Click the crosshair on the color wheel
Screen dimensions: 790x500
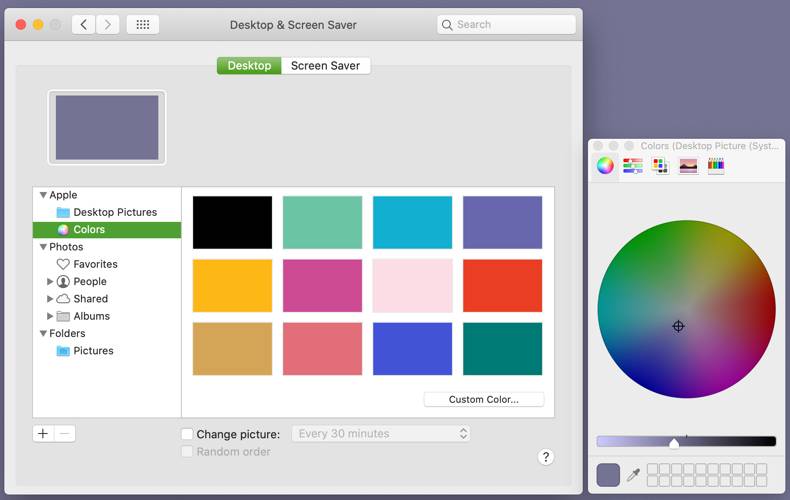679,326
